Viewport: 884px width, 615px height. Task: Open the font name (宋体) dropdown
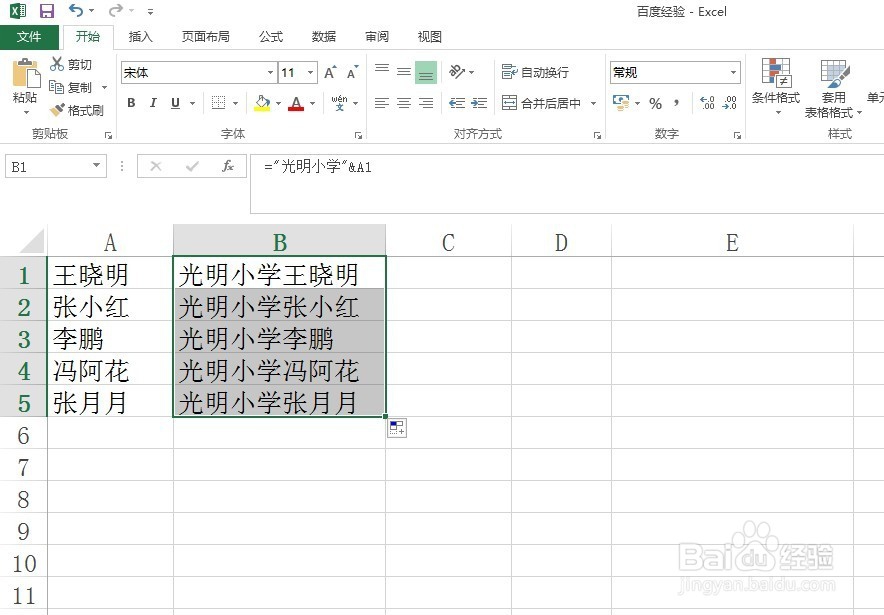(x=270, y=72)
